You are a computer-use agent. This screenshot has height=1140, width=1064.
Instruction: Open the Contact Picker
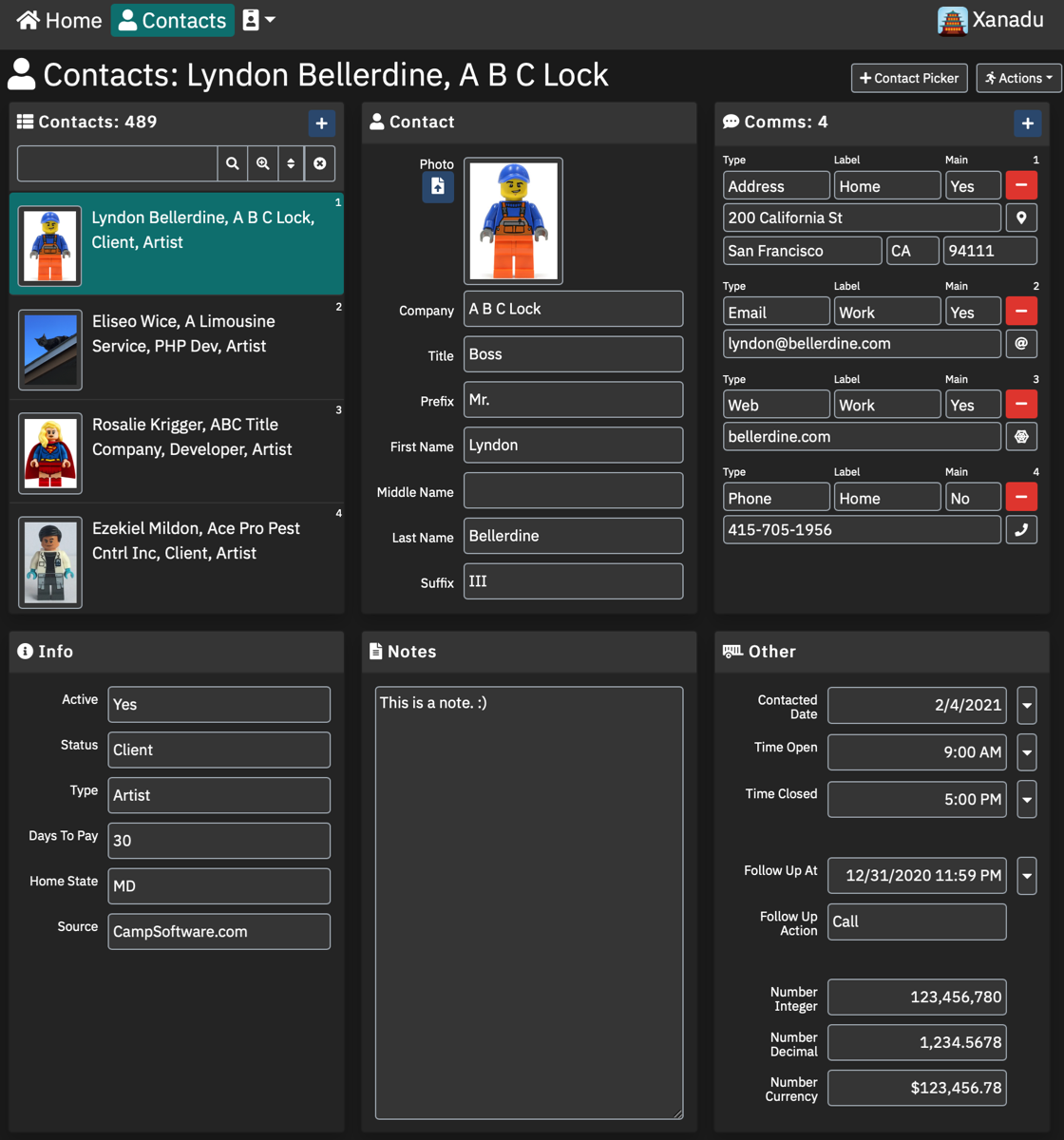(908, 78)
